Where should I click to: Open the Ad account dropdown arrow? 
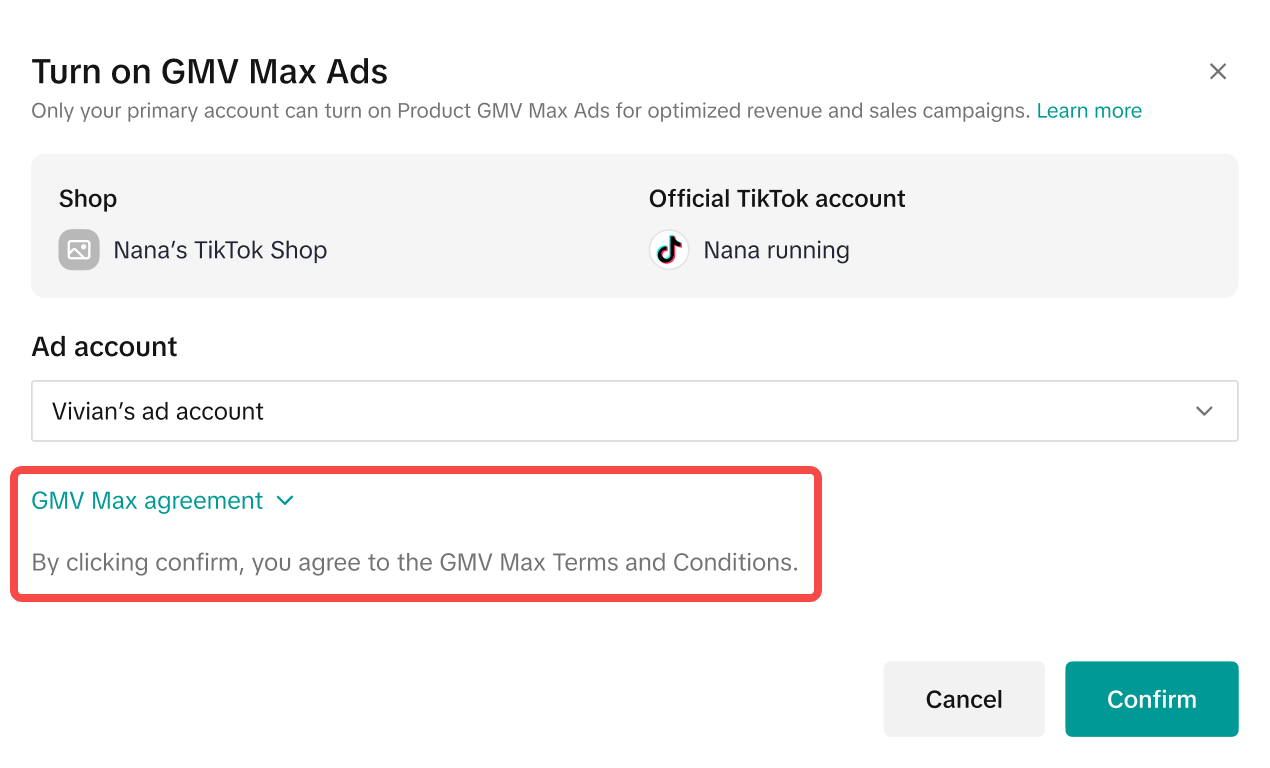1204,411
